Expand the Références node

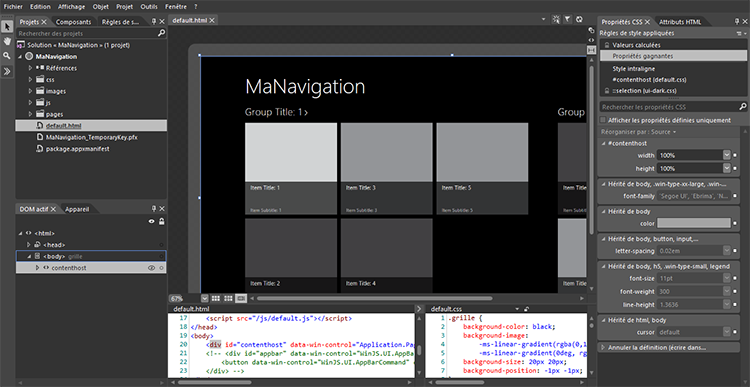(x=30, y=68)
